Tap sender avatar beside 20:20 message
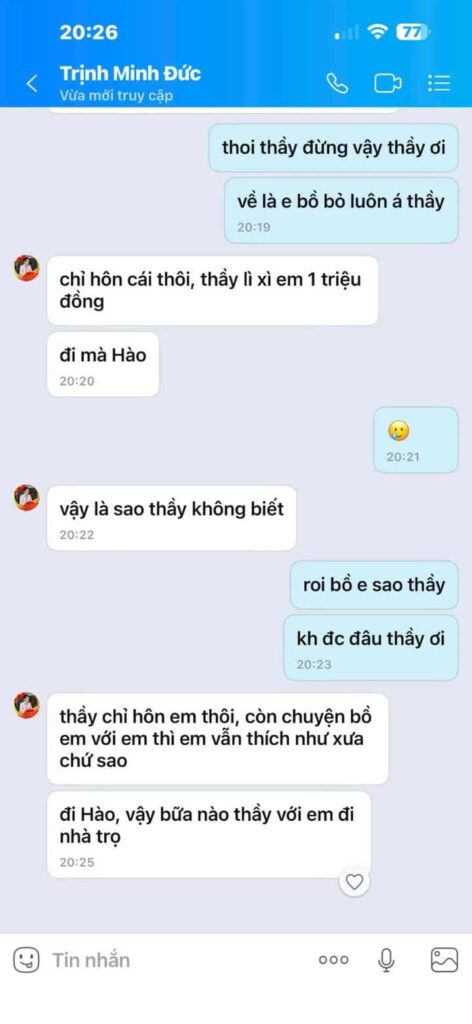The image size is (472, 1024). point(27,268)
